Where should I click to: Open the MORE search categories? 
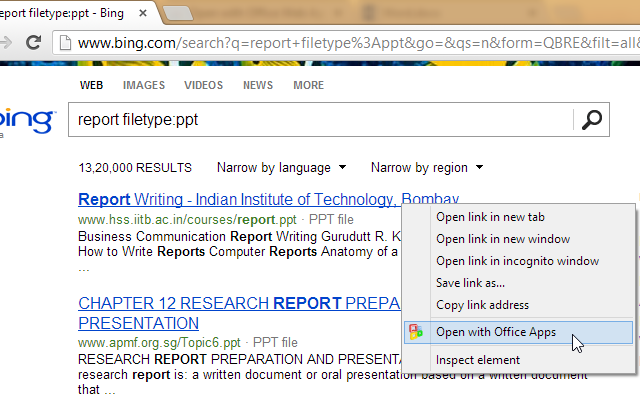coord(309,85)
